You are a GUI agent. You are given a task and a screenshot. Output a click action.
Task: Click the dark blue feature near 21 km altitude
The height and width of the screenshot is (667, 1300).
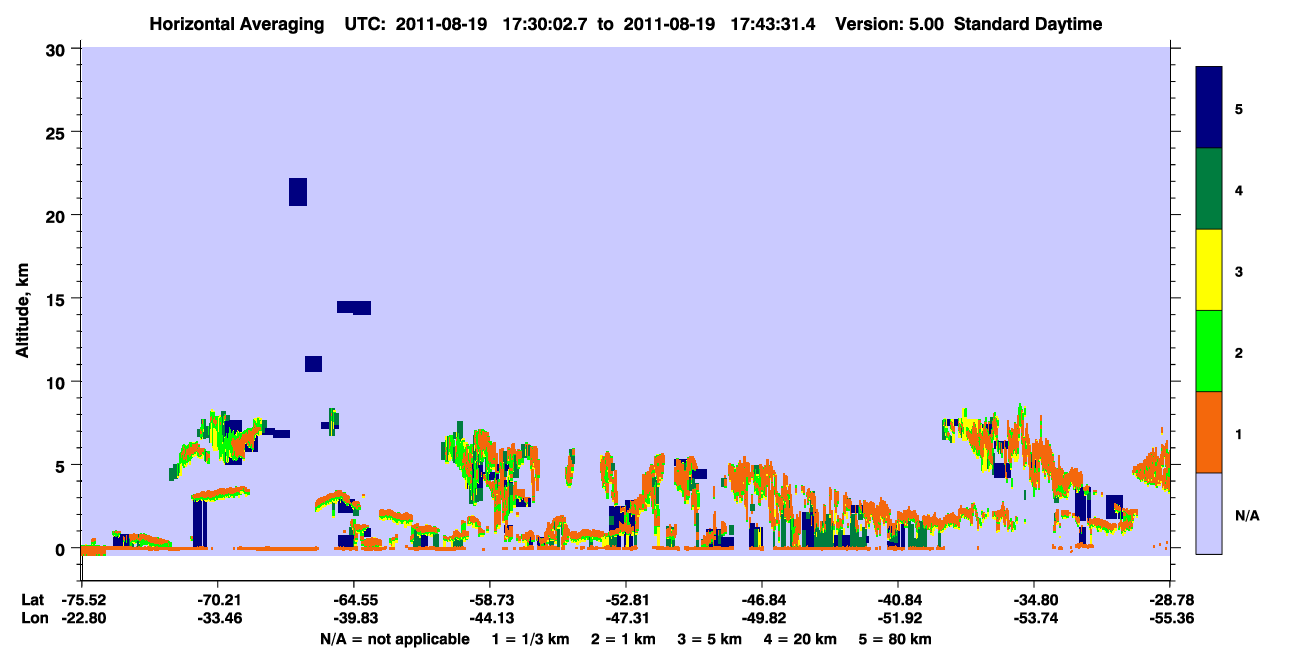click(x=298, y=191)
